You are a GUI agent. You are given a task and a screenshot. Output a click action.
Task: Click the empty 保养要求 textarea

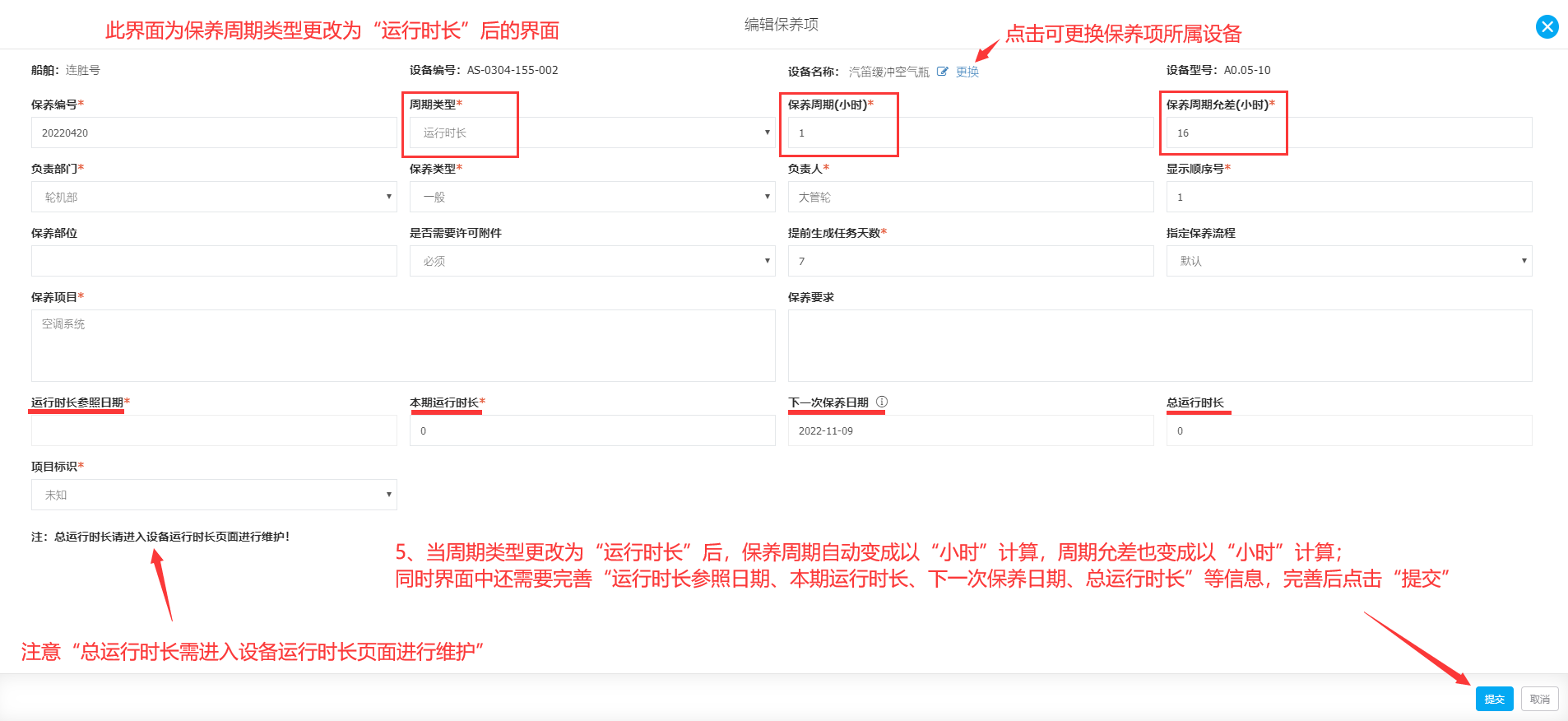coord(1160,346)
